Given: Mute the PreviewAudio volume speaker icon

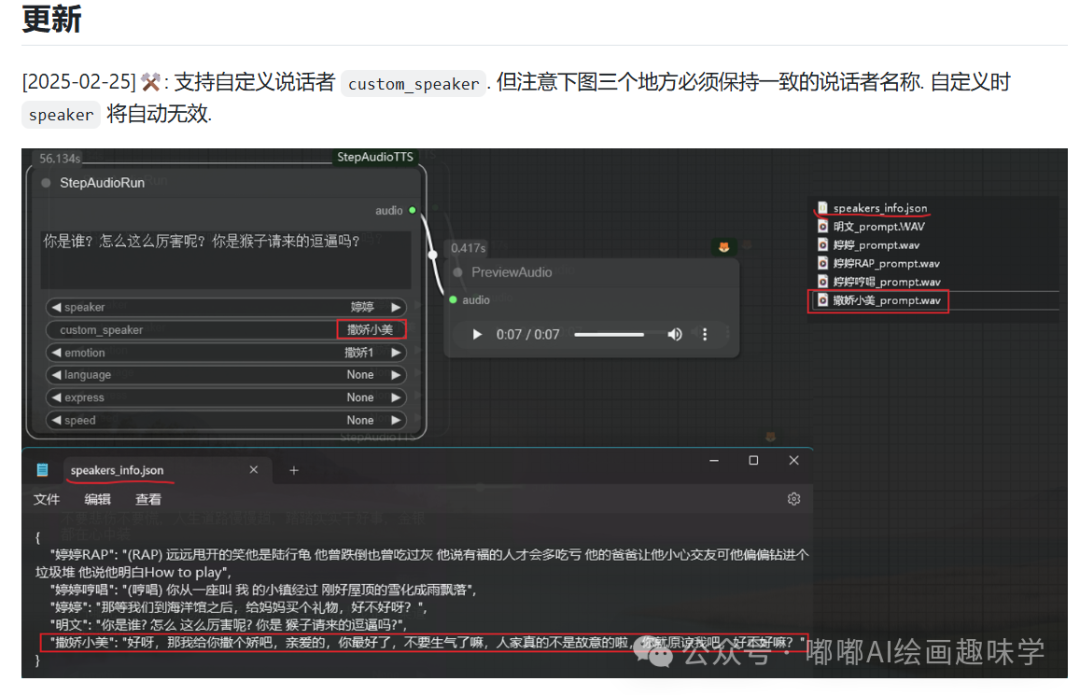Looking at the screenshot, I should (x=674, y=335).
